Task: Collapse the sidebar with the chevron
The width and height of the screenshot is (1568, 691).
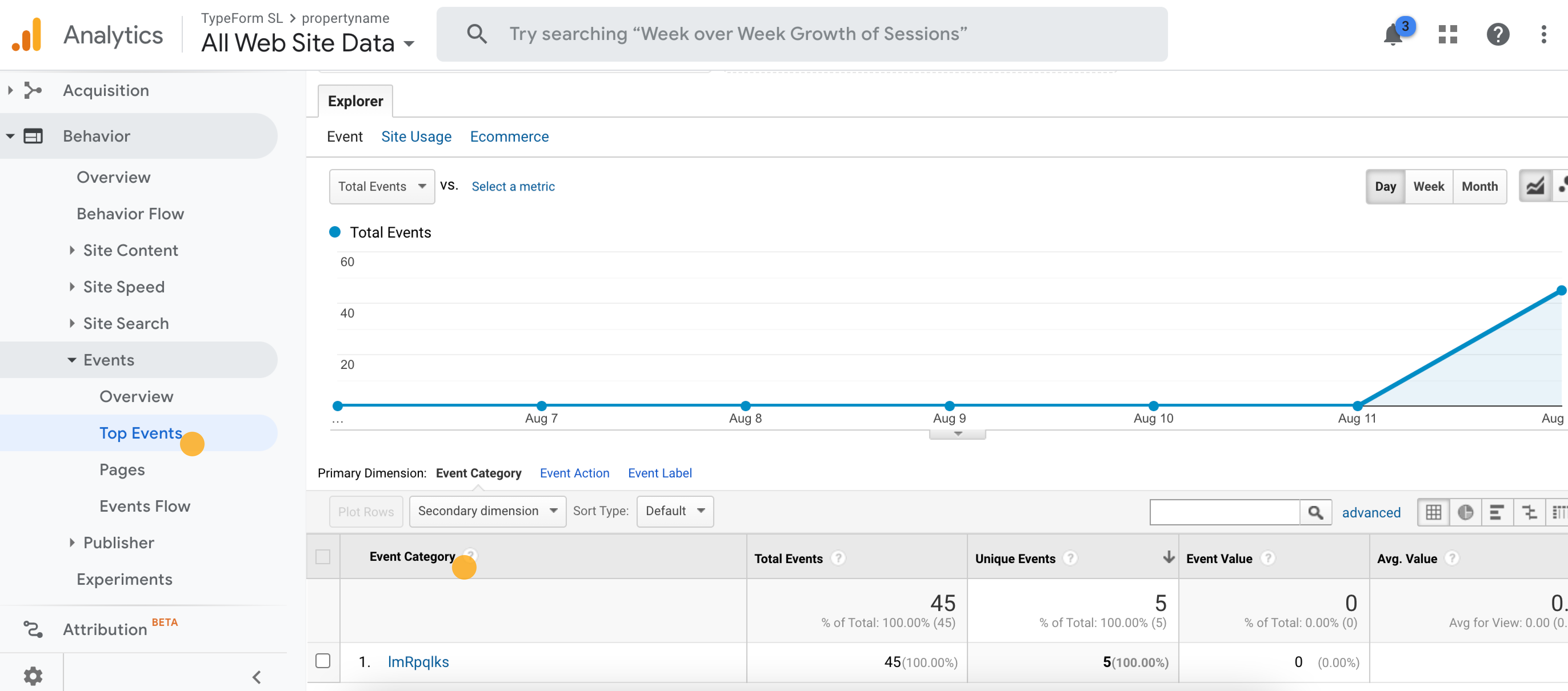Action: tap(257, 676)
